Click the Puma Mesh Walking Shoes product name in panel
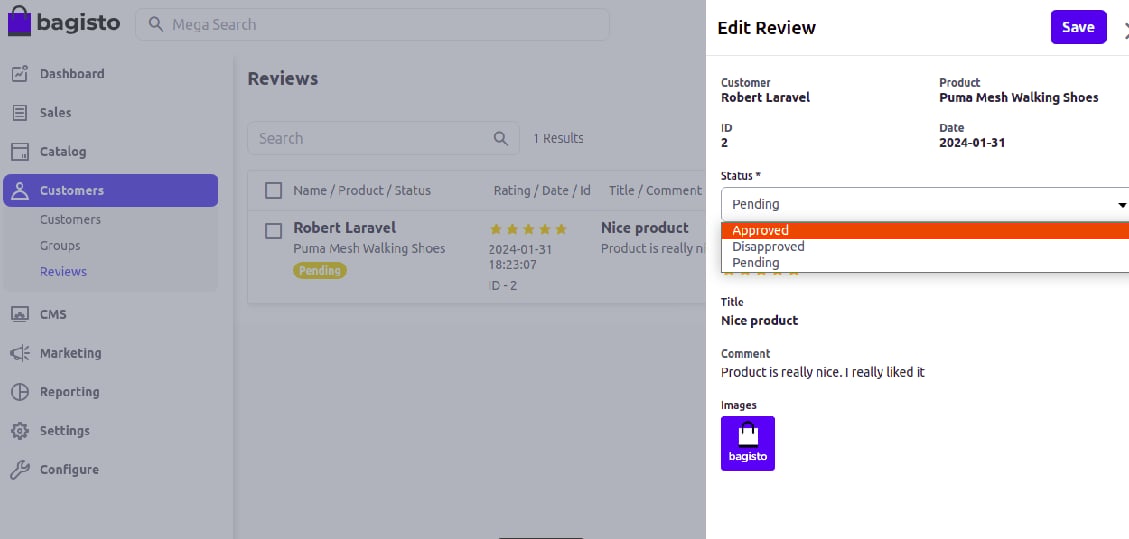Viewport: 1129px width, 539px height. pos(1019,98)
